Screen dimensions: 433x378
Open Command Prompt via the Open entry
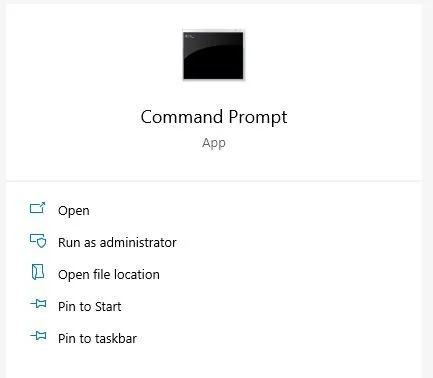click(74, 211)
